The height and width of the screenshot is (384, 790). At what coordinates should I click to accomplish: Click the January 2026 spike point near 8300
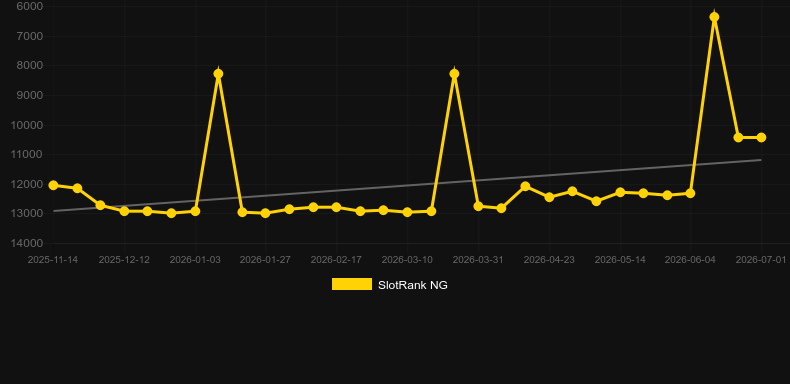pyautogui.click(x=218, y=74)
